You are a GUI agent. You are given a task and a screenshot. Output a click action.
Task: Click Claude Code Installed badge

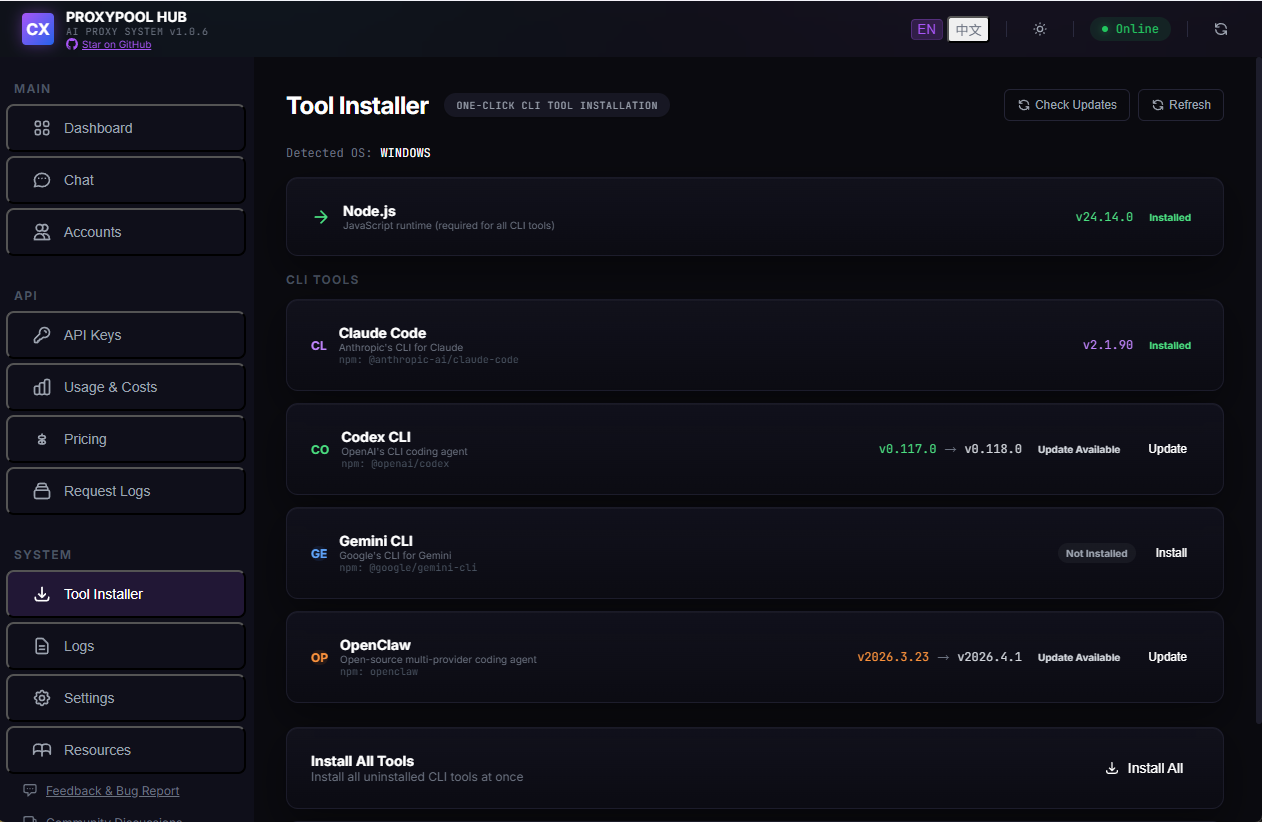click(x=1170, y=345)
